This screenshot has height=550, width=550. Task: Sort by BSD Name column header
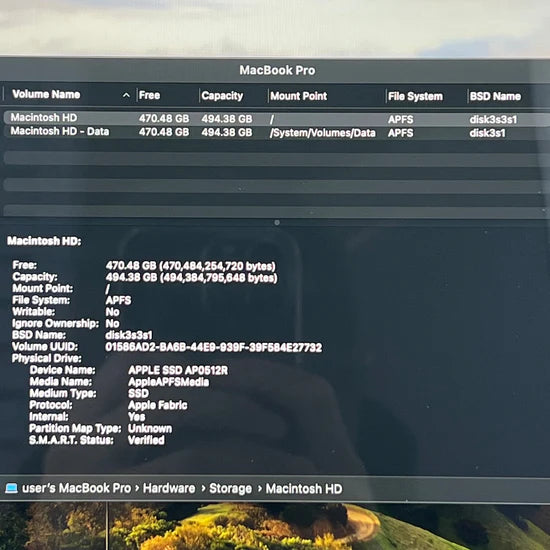[x=495, y=96]
